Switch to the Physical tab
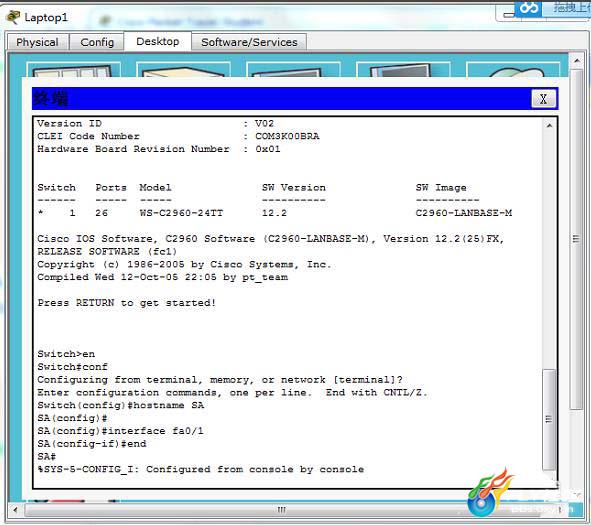 pos(37,42)
